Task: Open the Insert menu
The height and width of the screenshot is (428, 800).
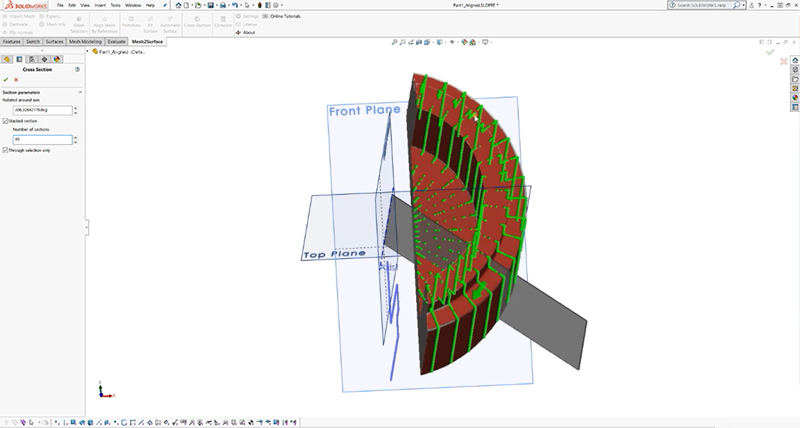Action: 100,5
